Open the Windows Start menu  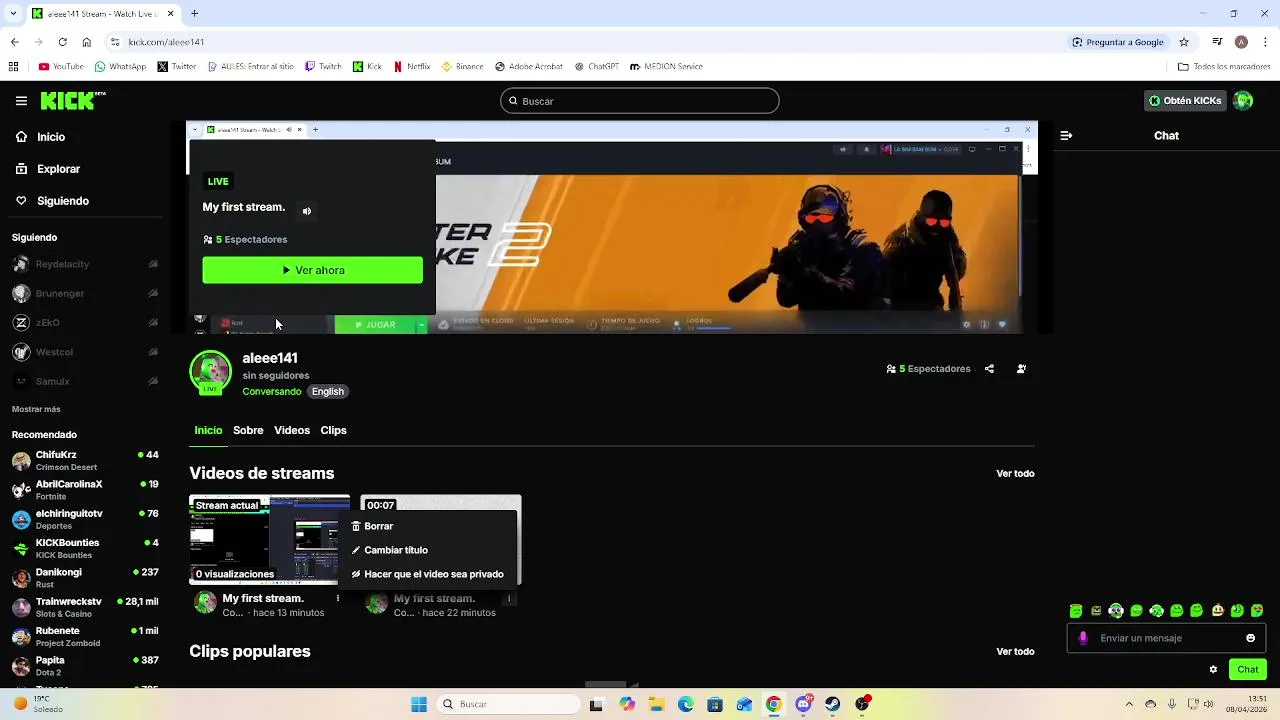pyautogui.click(x=419, y=704)
